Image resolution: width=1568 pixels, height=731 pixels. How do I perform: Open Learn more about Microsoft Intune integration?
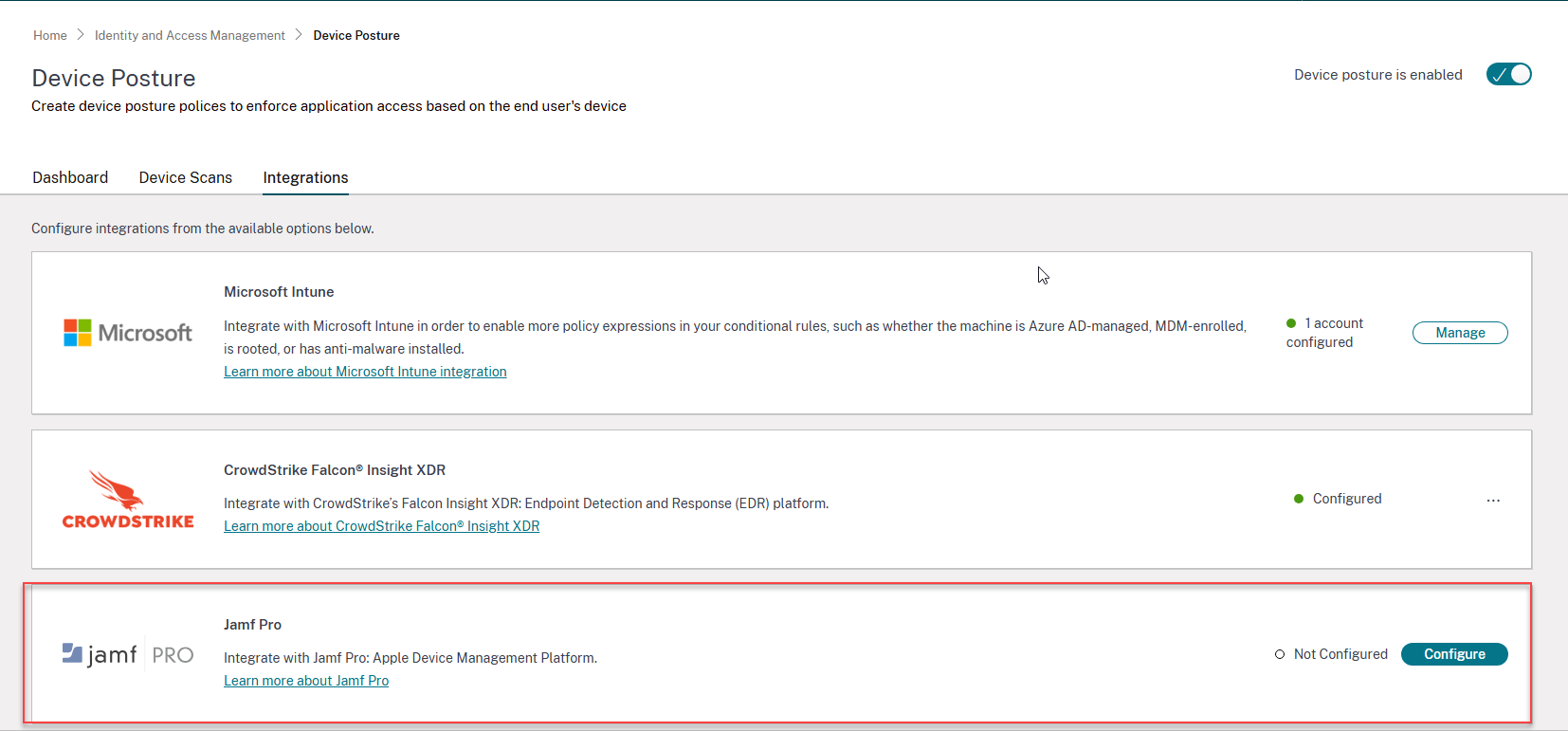(365, 372)
